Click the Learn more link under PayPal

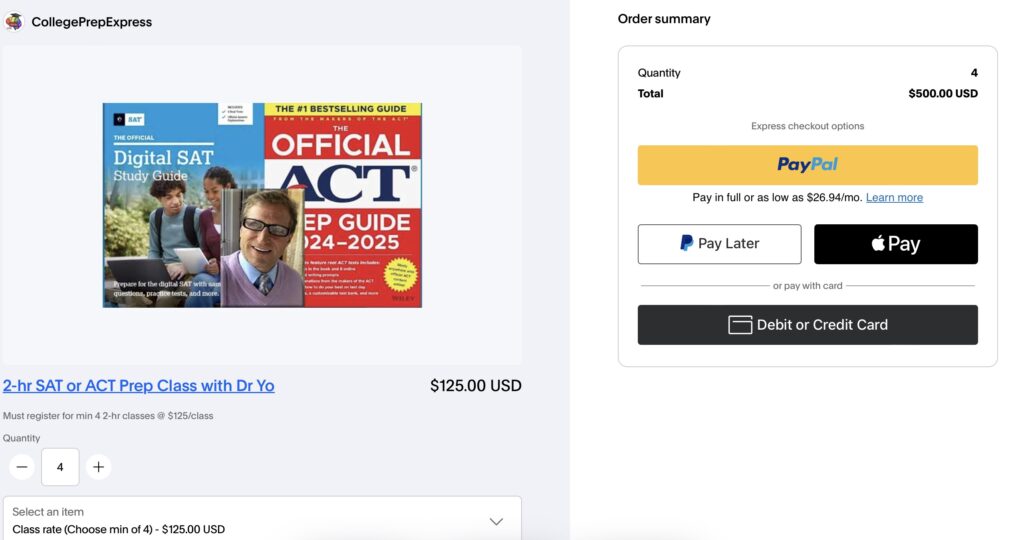click(x=894, y=198)
